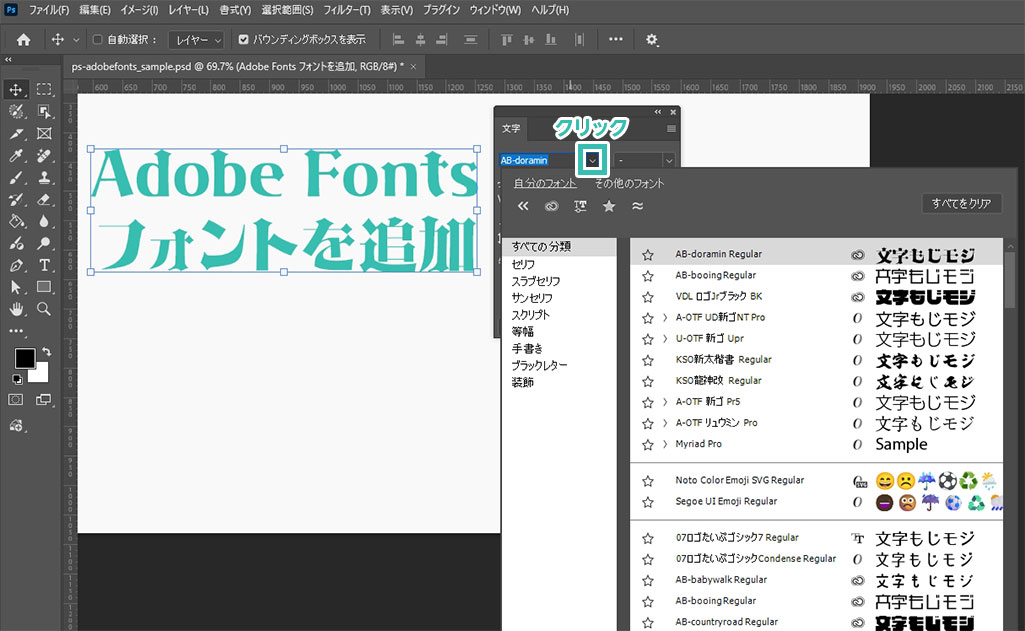Open the font family dropdown arrow
Screen dimensions: 1025x631
pos(592,160)
